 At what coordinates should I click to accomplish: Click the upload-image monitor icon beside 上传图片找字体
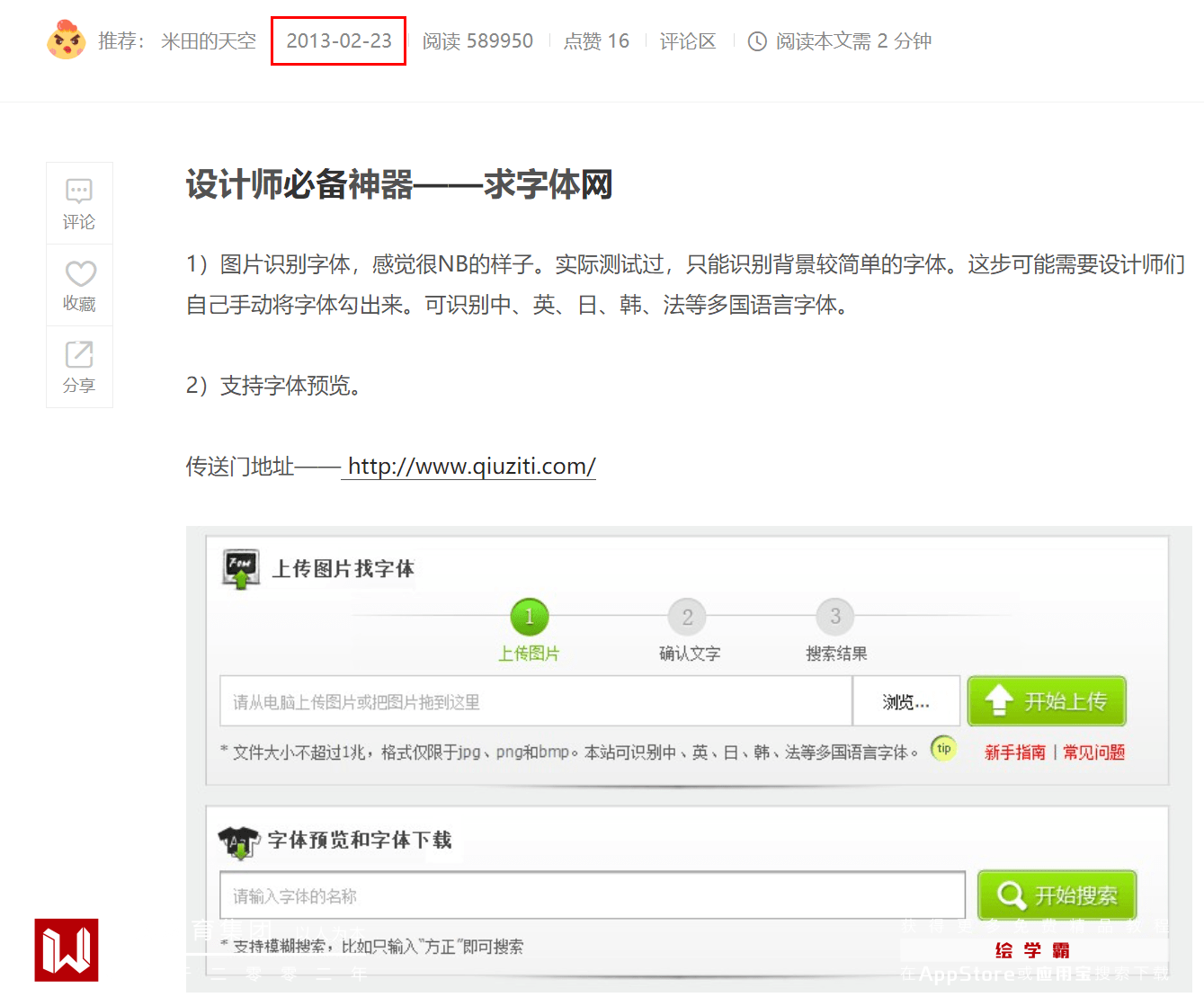point(241,569)
